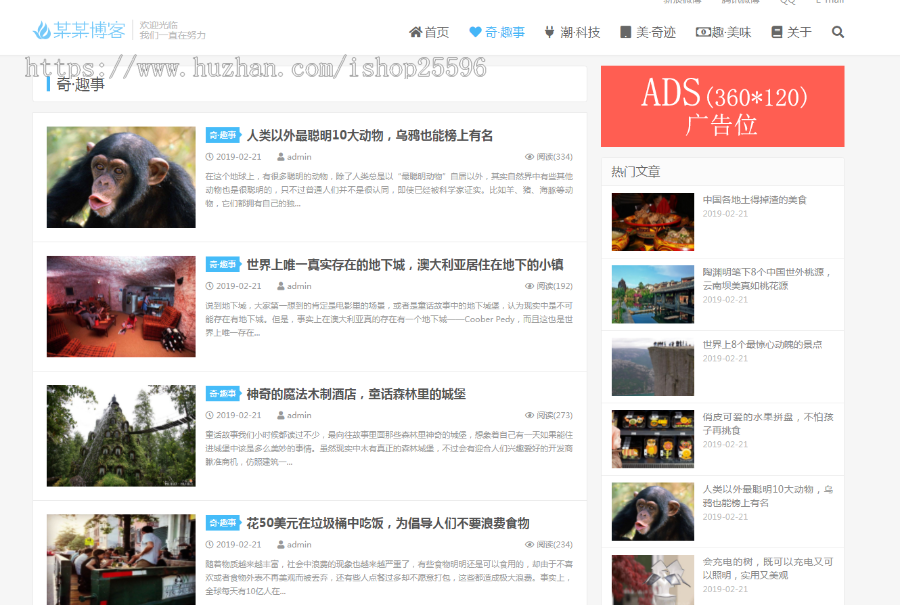The width and height of the screenshot is (900, 605).
Task: Click admin author on the chimpanzee article
Action: [299, 157]
